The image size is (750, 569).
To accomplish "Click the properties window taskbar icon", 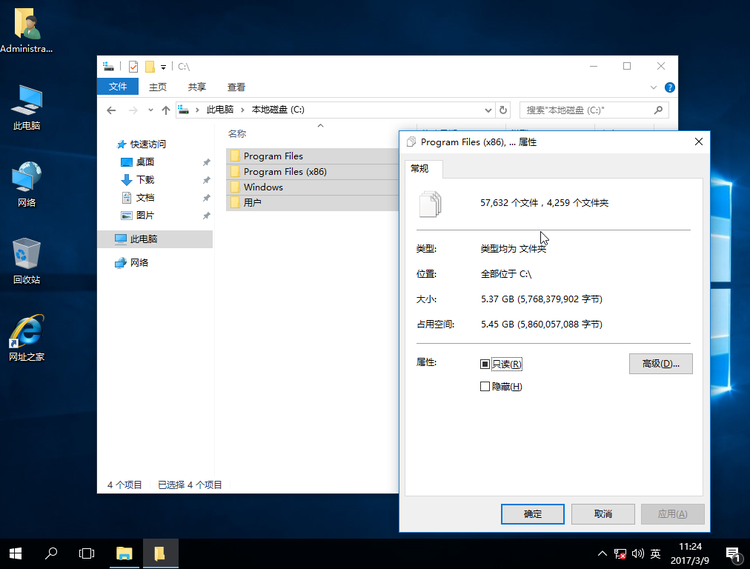I will (160, 554).
